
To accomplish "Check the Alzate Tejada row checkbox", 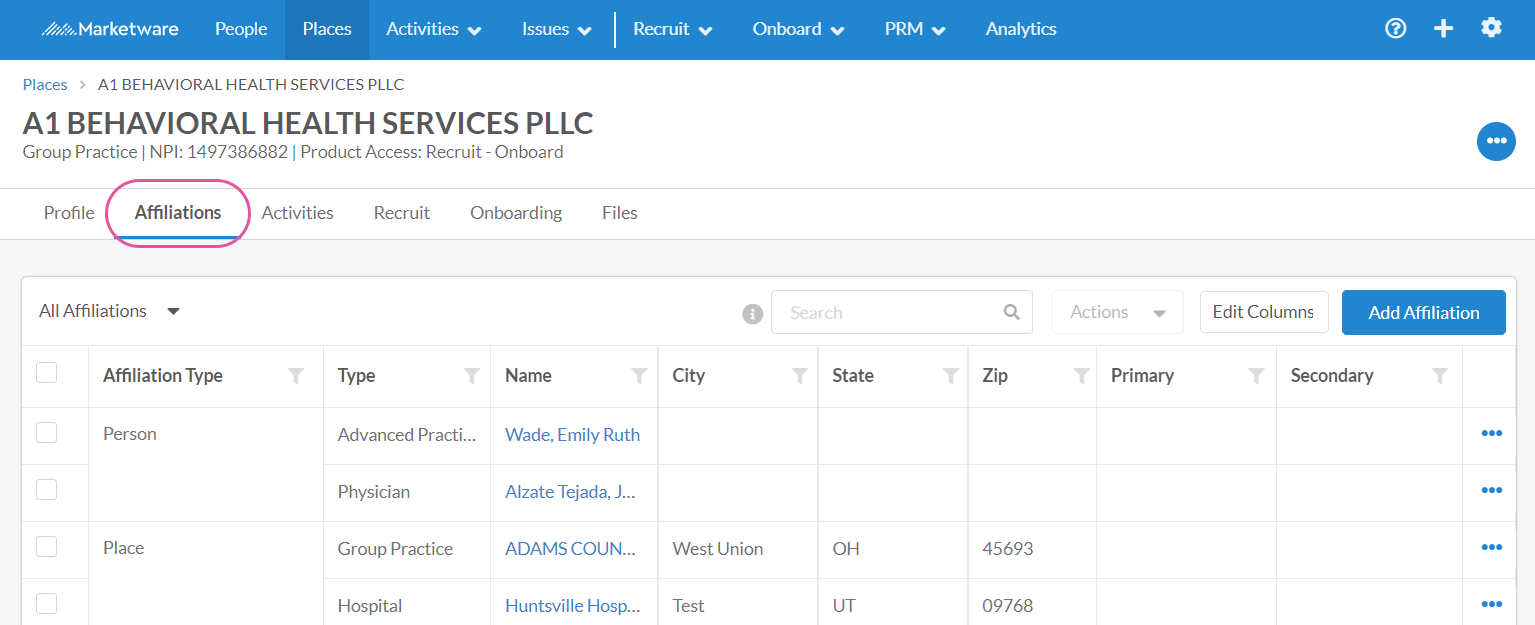I will coord(46,489).
